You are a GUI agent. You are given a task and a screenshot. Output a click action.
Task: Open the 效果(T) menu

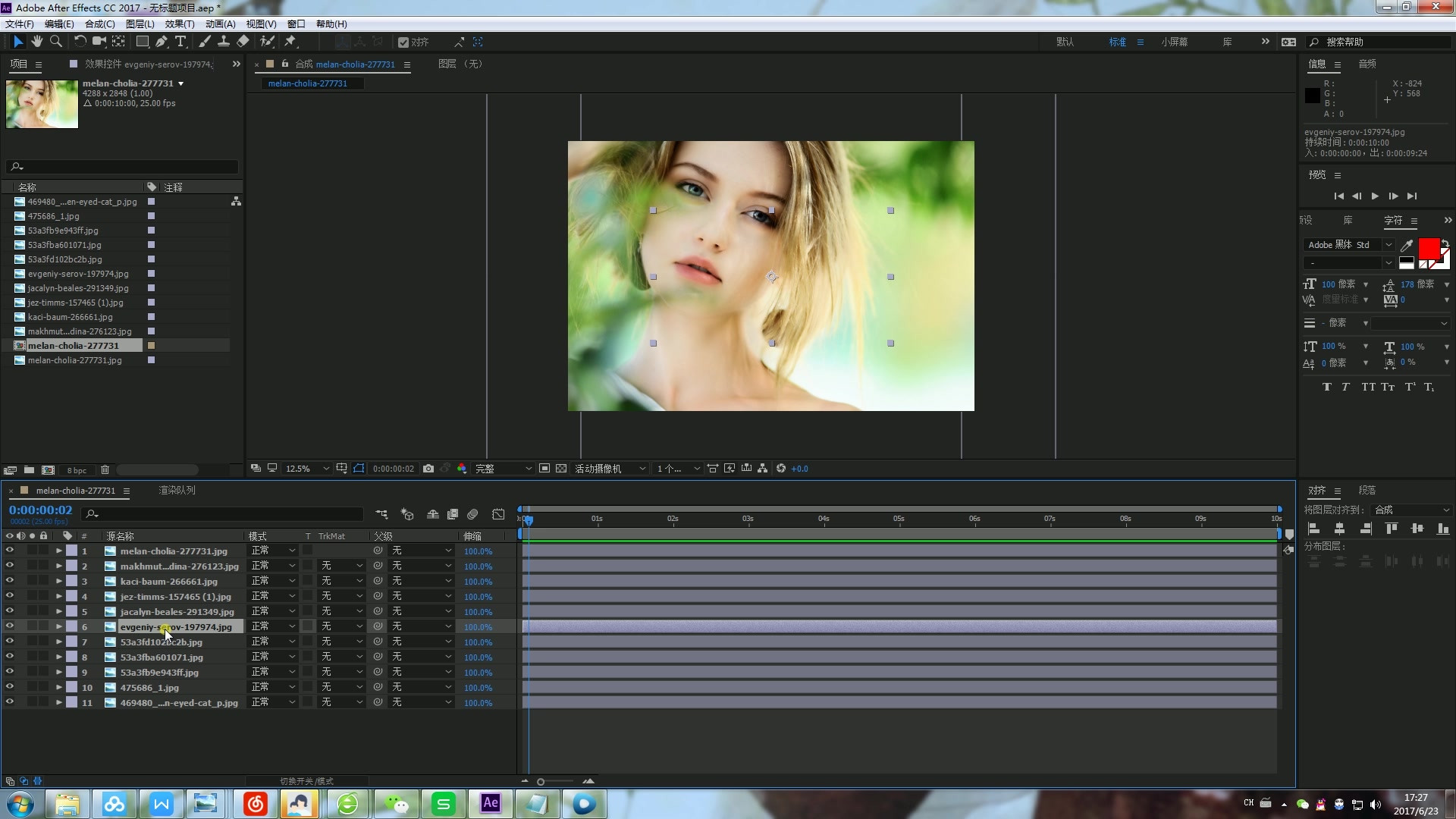(x=179, y=24)
